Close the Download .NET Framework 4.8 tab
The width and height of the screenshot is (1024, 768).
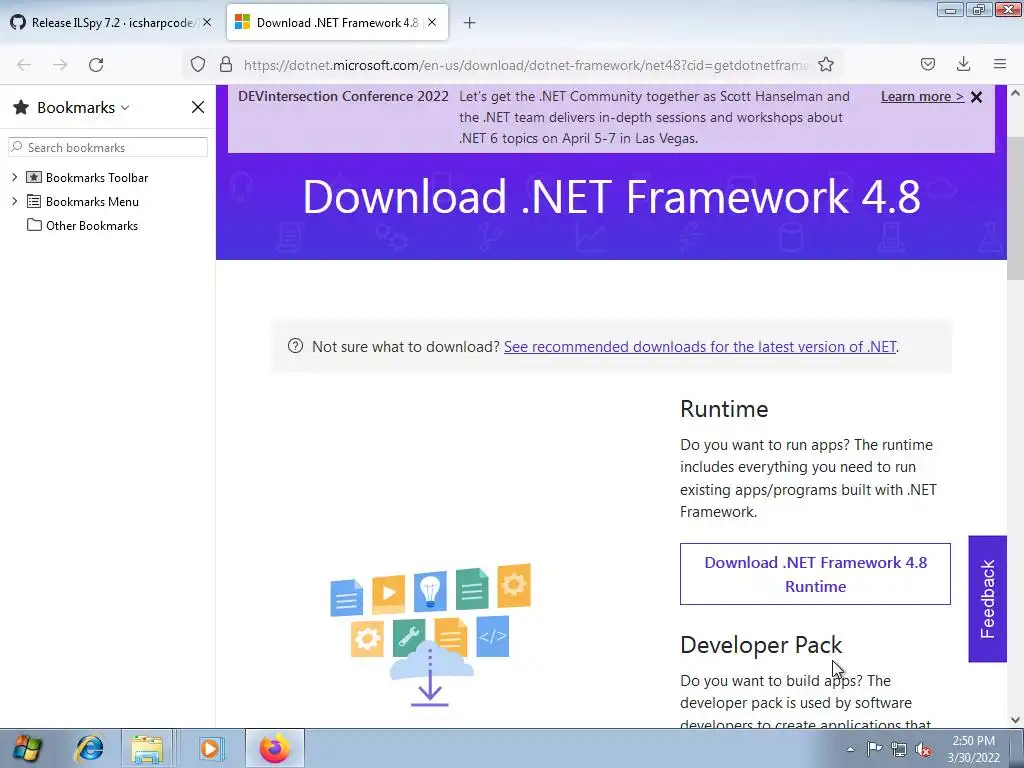(x=432, y=22)
